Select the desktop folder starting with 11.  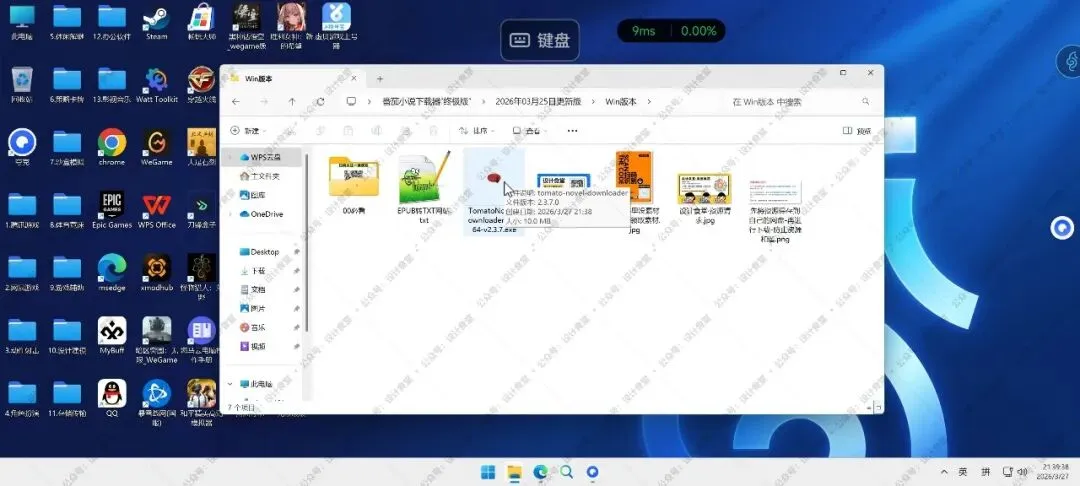(67, 398)
